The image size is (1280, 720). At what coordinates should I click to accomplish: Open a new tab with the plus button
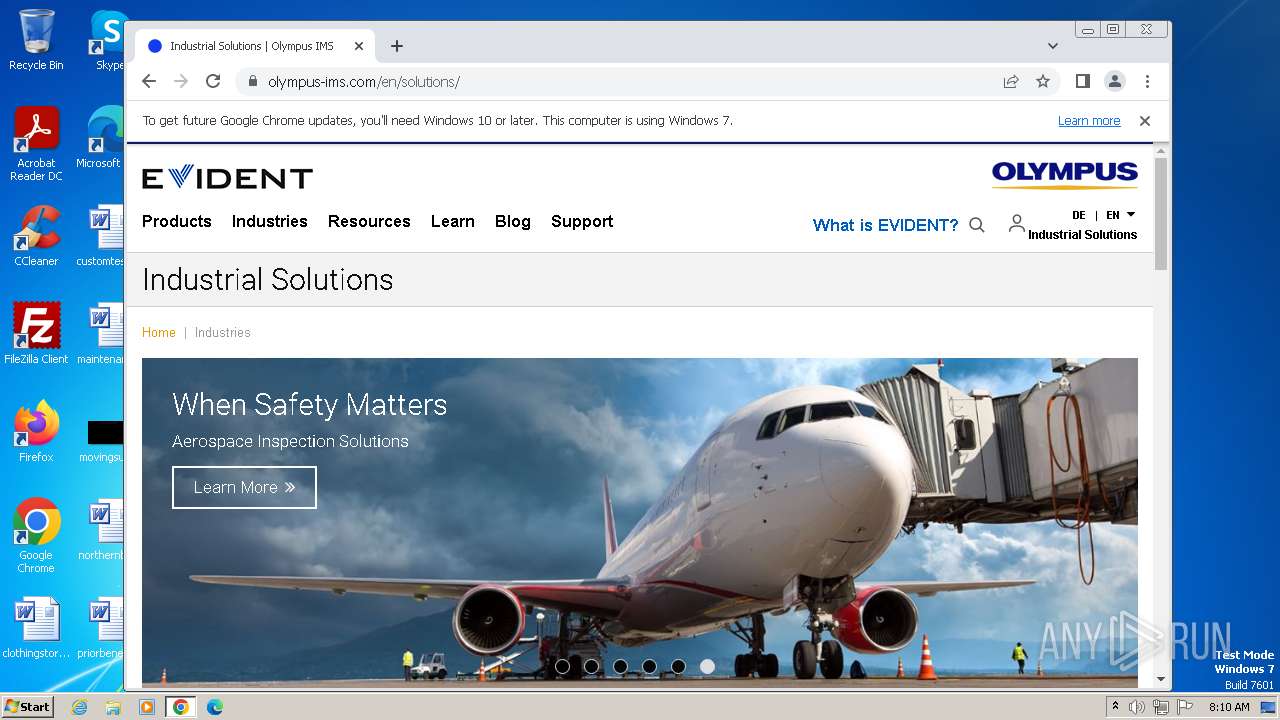click(x=397, y=46)
